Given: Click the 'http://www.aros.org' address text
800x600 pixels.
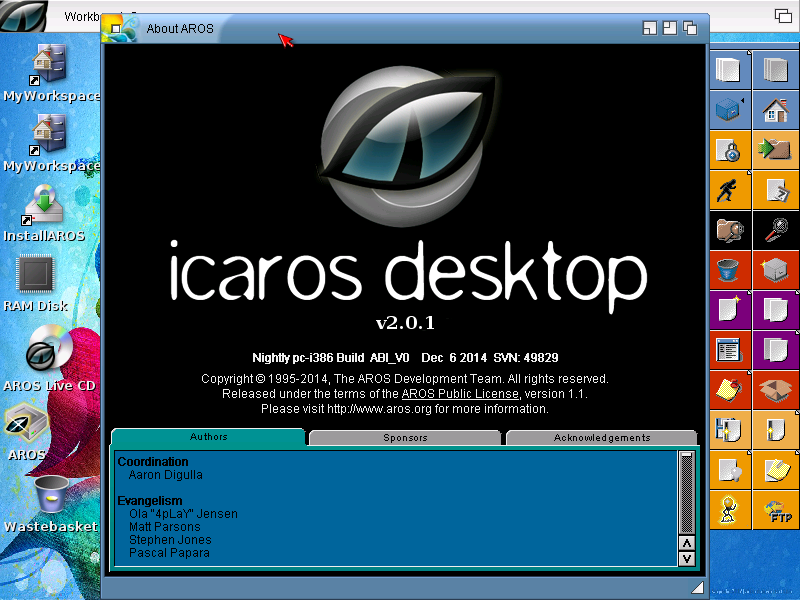Looking at the screenshot, I should point(379,409).
